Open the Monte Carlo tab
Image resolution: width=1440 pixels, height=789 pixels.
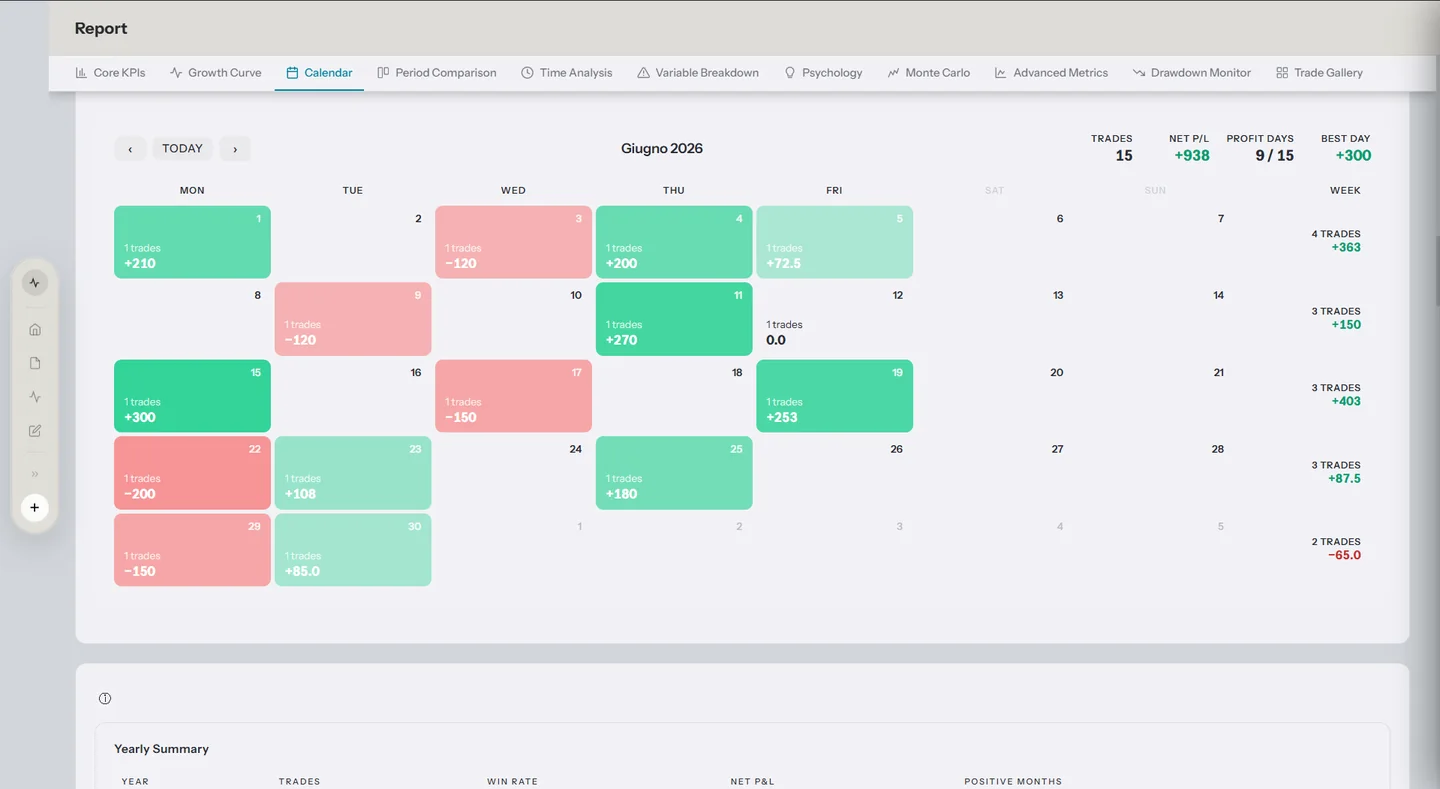(929, 73)
